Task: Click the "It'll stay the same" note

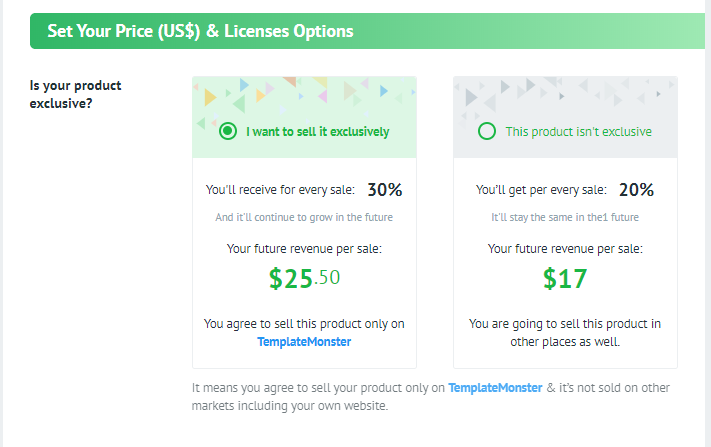Action: tap(564, 217)
